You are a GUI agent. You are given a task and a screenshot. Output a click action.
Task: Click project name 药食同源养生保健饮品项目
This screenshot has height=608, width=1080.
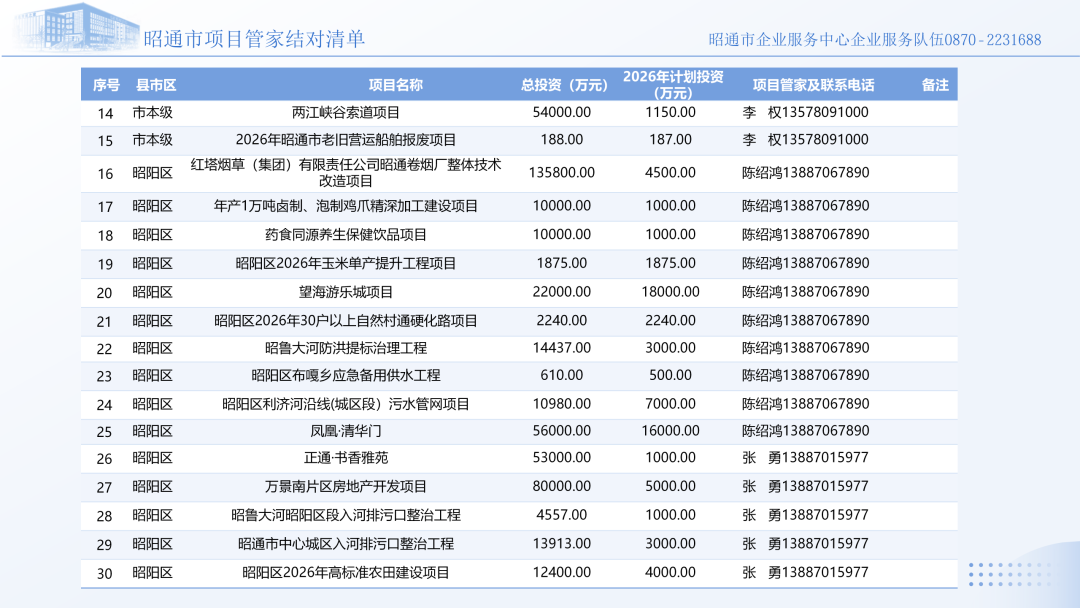(346, 235)
